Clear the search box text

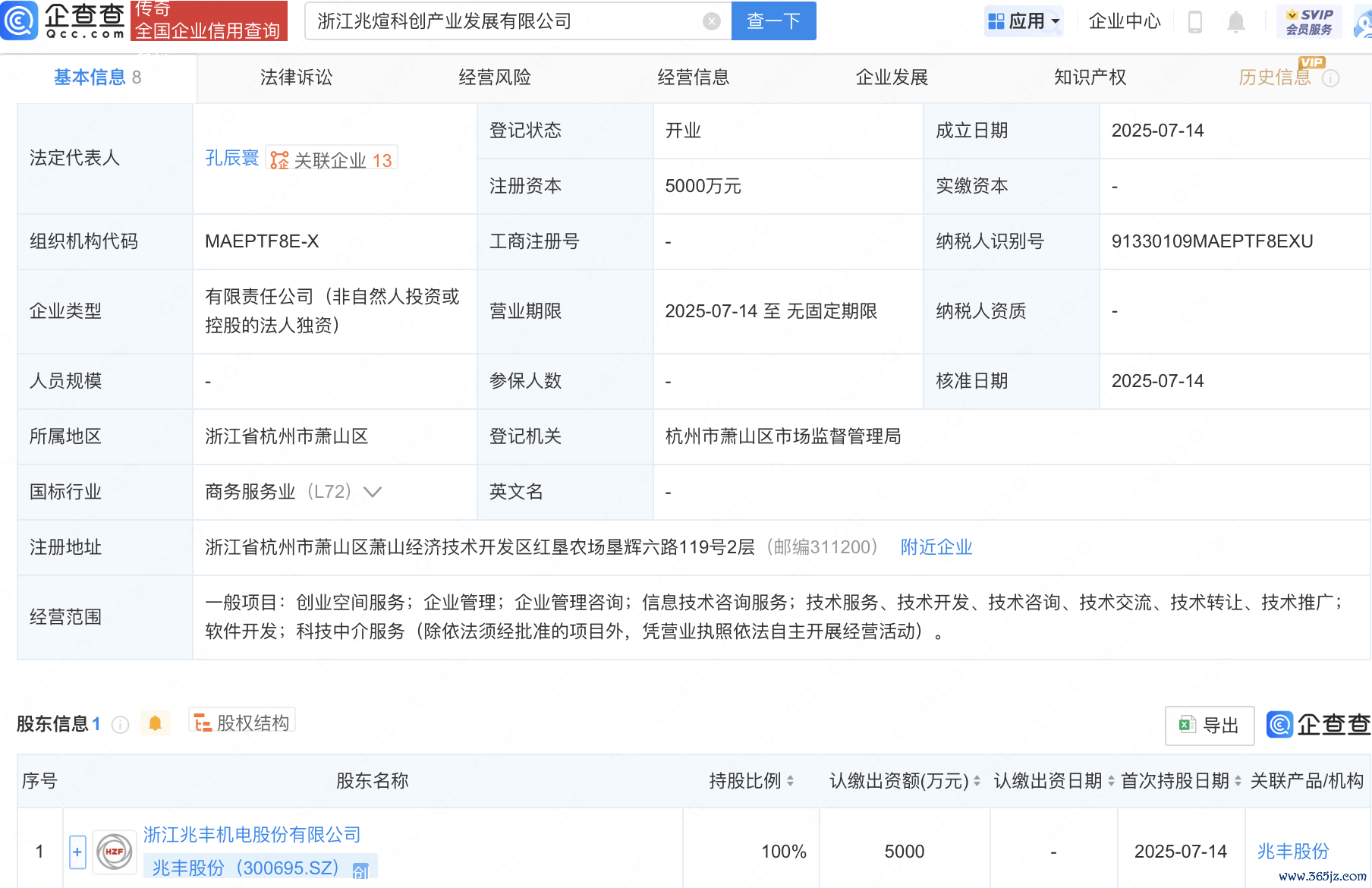coord(711,21)
